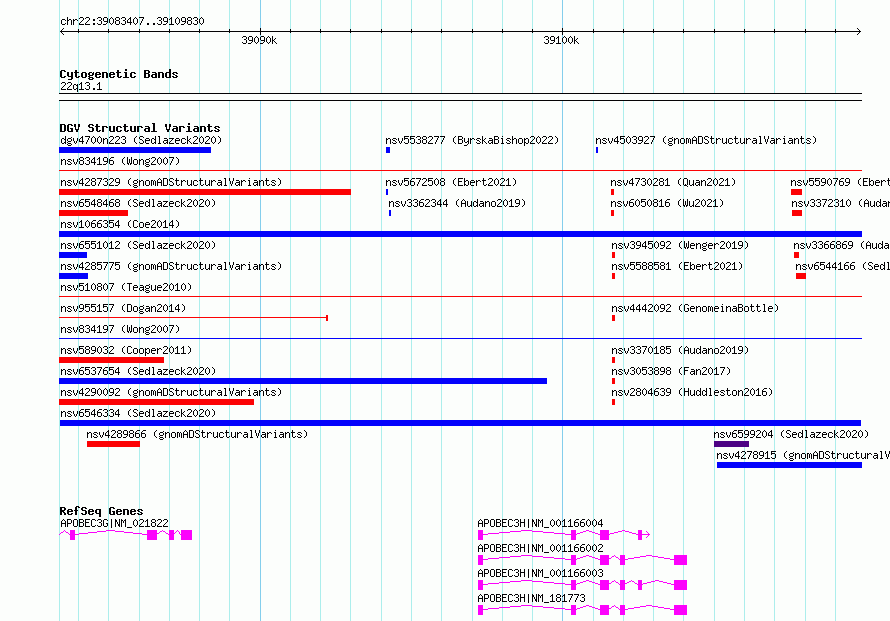This screenshot has height=621, width=890.
Task: Click nsv5588581 (Ebert2021) label
Action: pyautogui.click(x=677, y=266)
